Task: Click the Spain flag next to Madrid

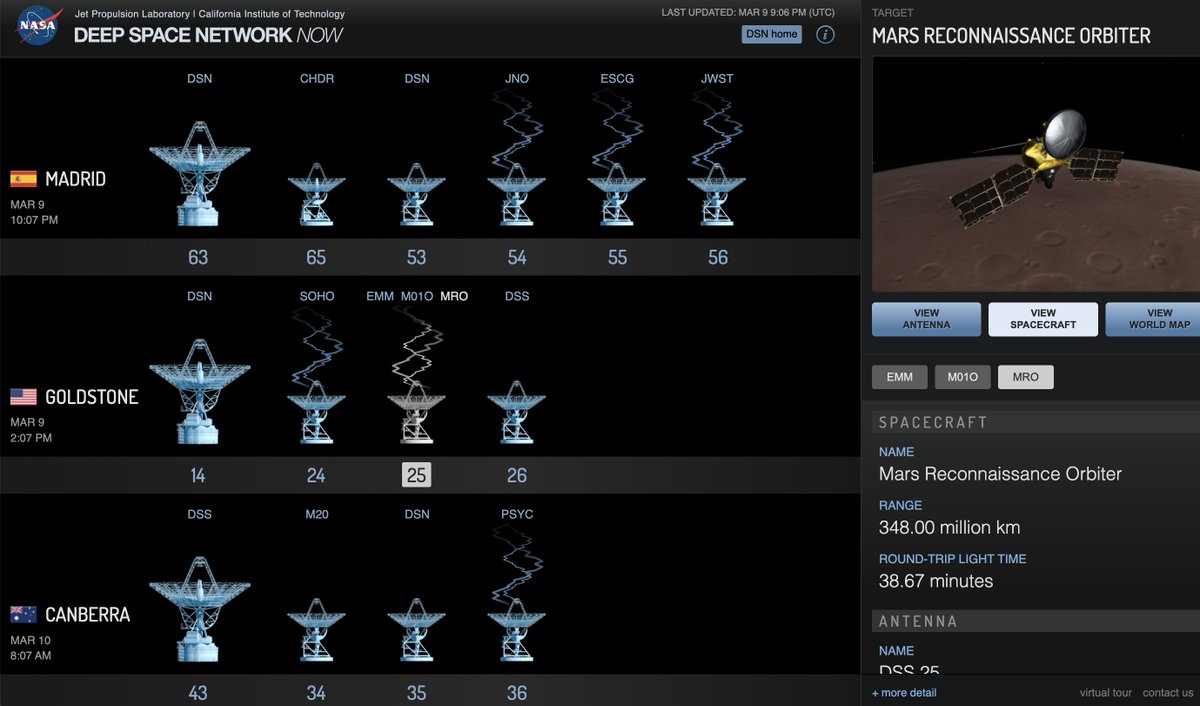Action: pos(23,179)
